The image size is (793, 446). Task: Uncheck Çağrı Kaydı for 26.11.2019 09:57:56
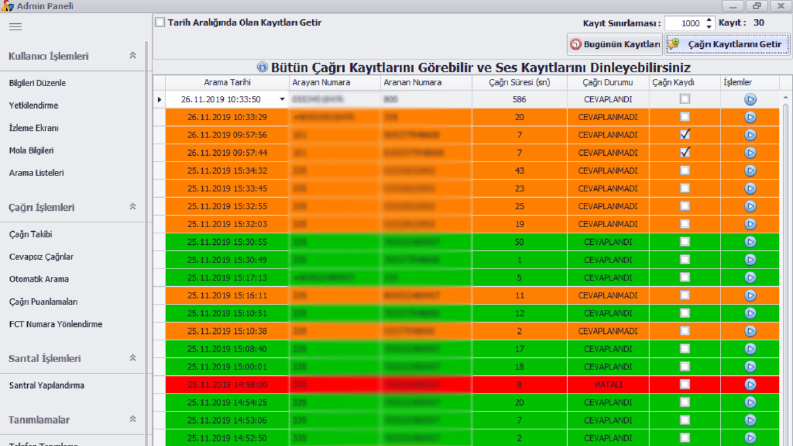(x=685, y=135)
